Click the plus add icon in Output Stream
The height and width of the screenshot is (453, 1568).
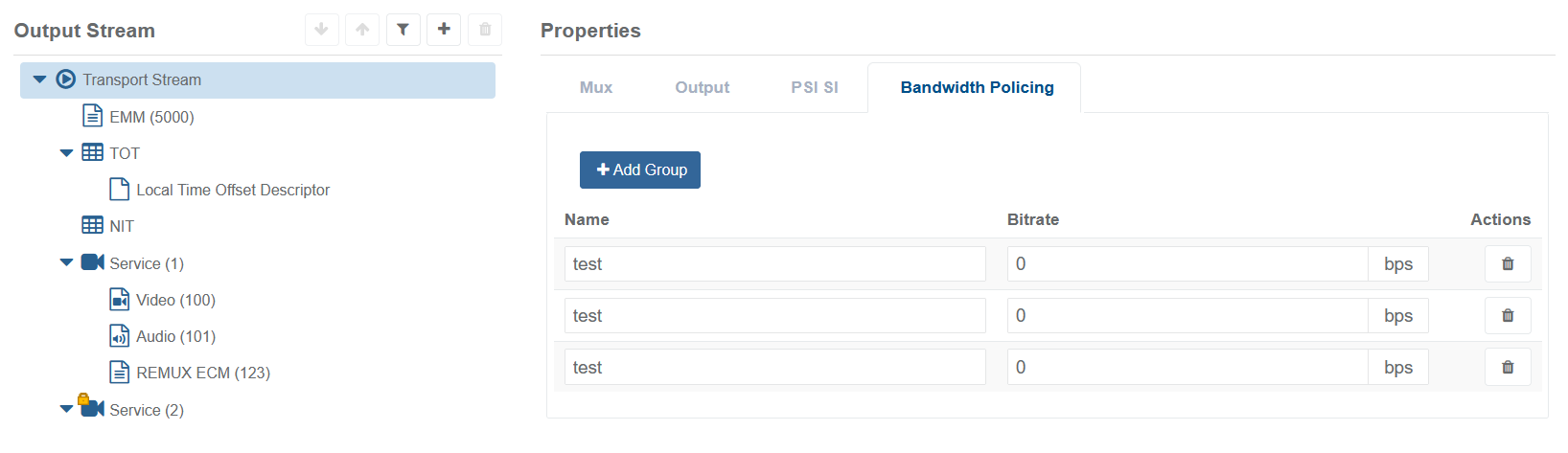click(444, 30)
